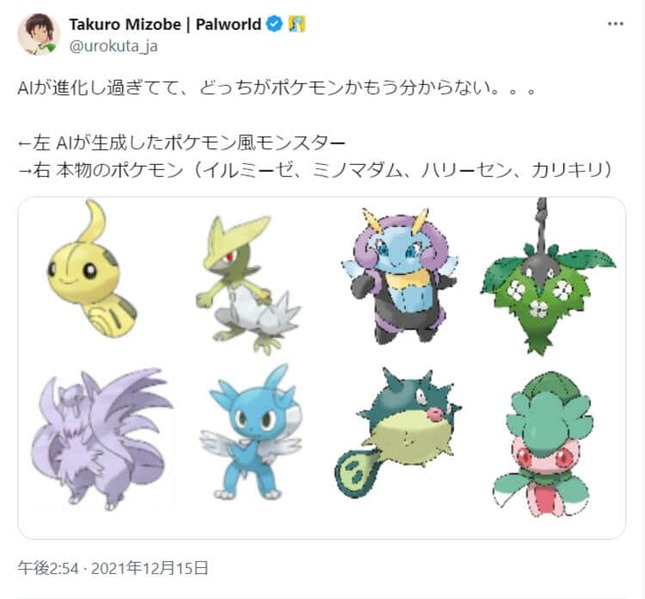Click the tweet's first line about AI evolving

[277, 88]
